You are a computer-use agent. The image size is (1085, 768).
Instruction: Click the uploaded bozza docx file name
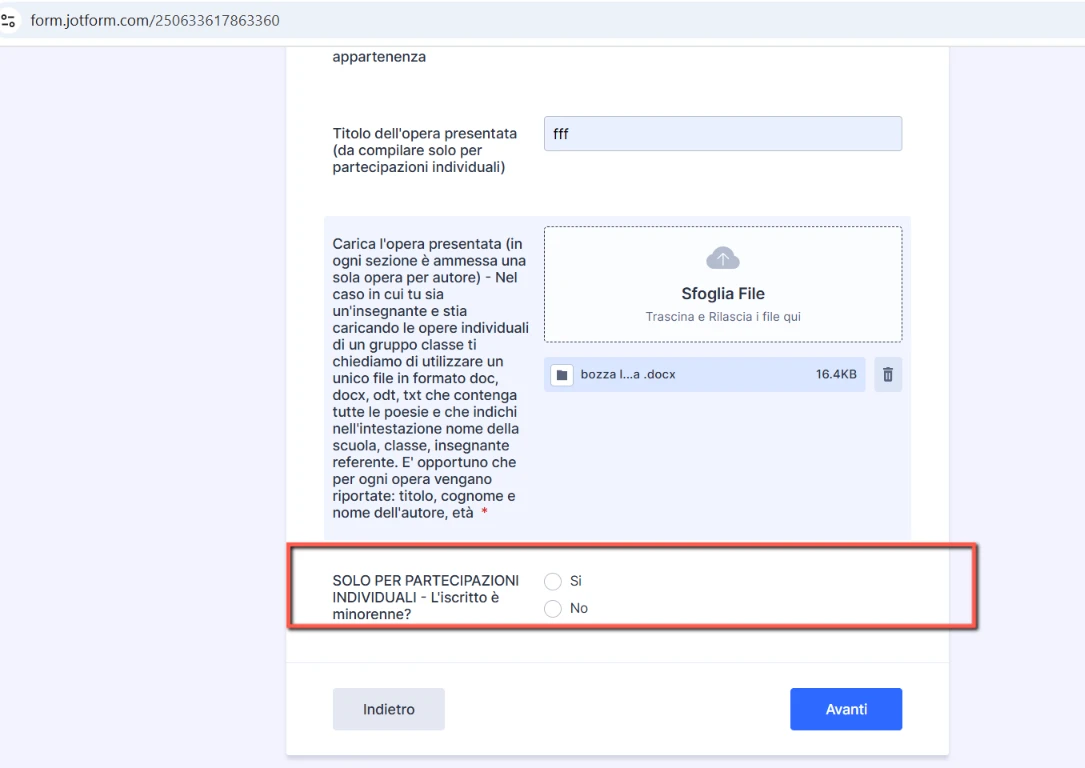[x=628, y=375]
